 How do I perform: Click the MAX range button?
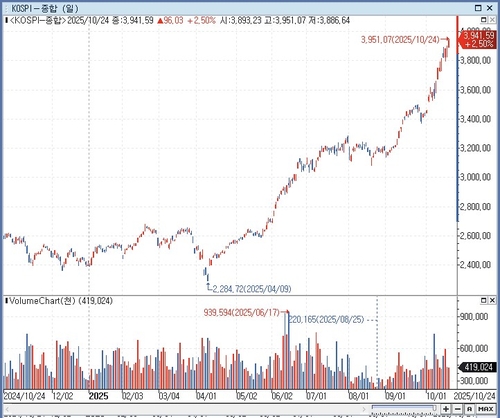[486, 409]
